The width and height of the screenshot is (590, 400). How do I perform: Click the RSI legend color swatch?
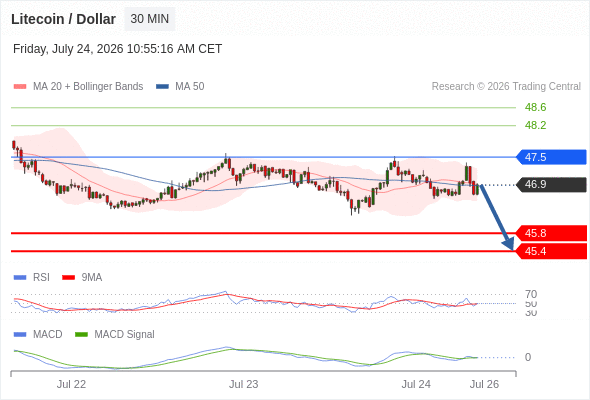point(20,278)
